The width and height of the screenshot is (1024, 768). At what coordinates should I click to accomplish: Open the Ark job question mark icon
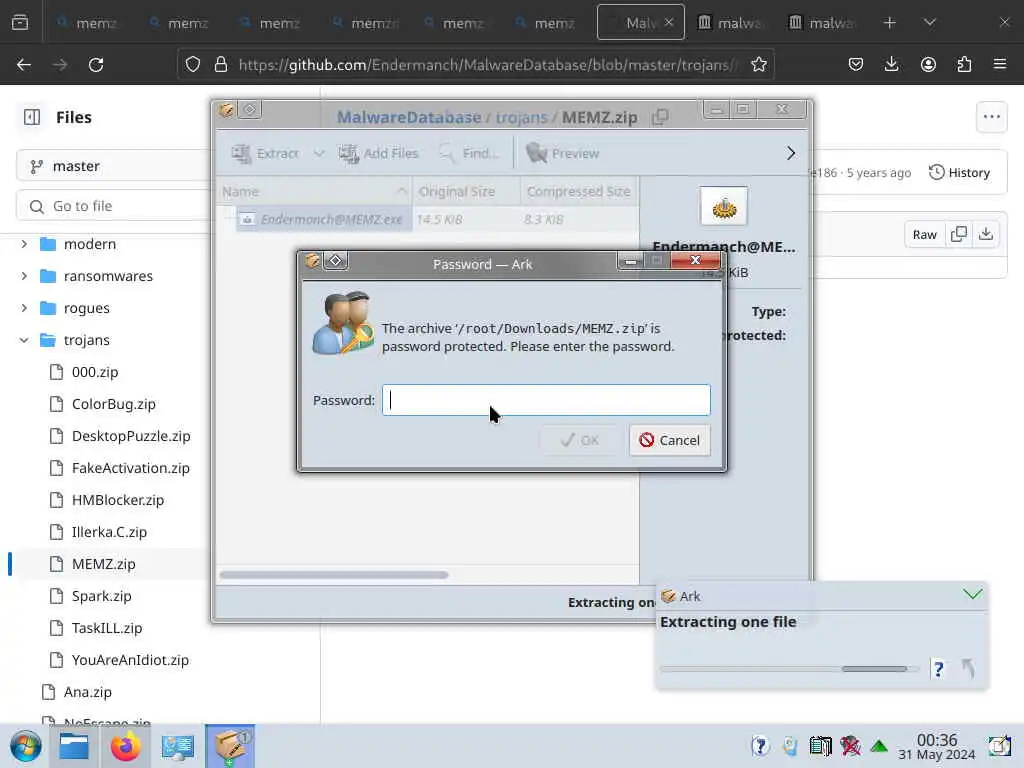(938, 669)
